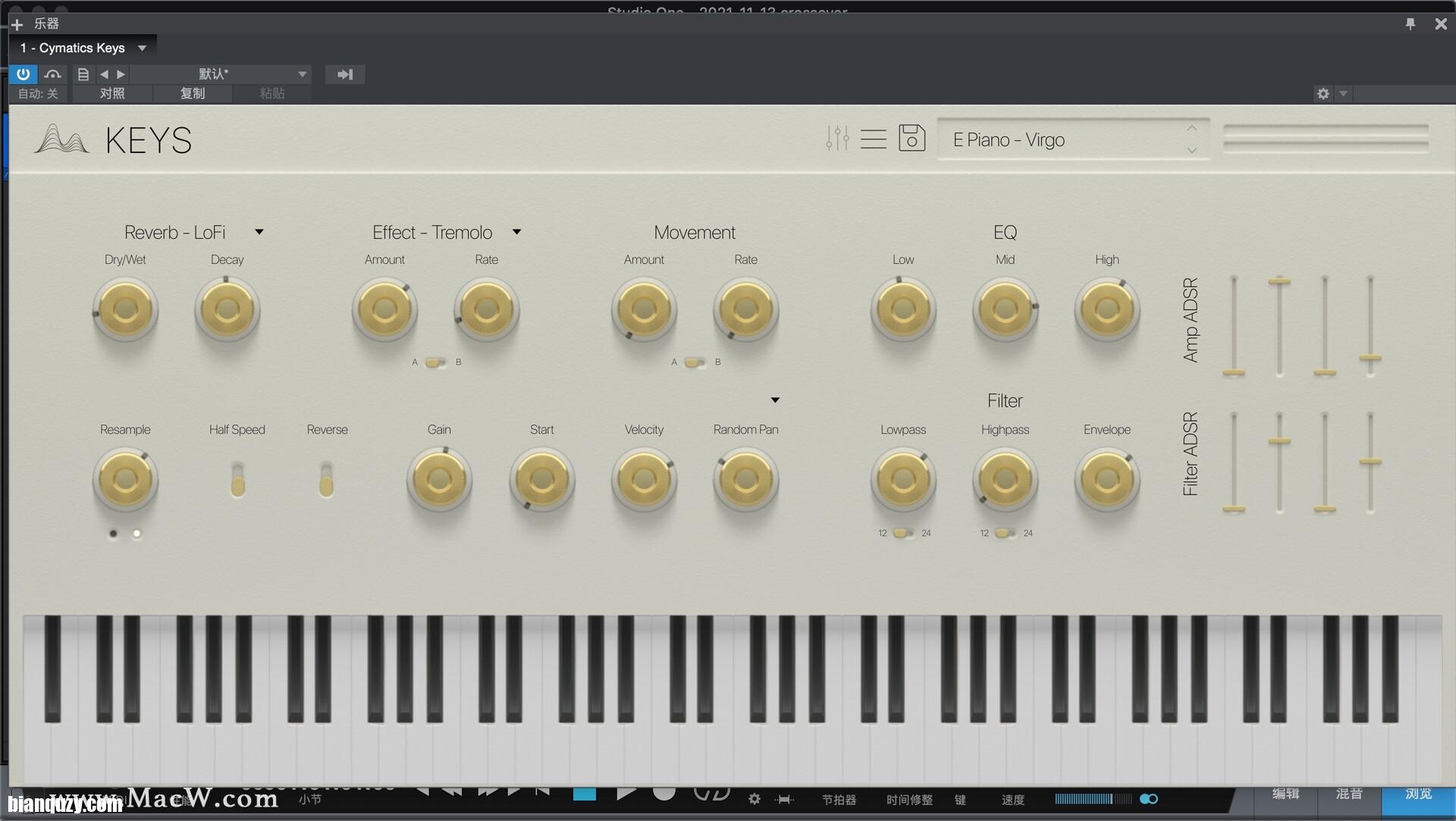
Task: Click the 粘贴 paste button
Action: [x=272, y=93]
